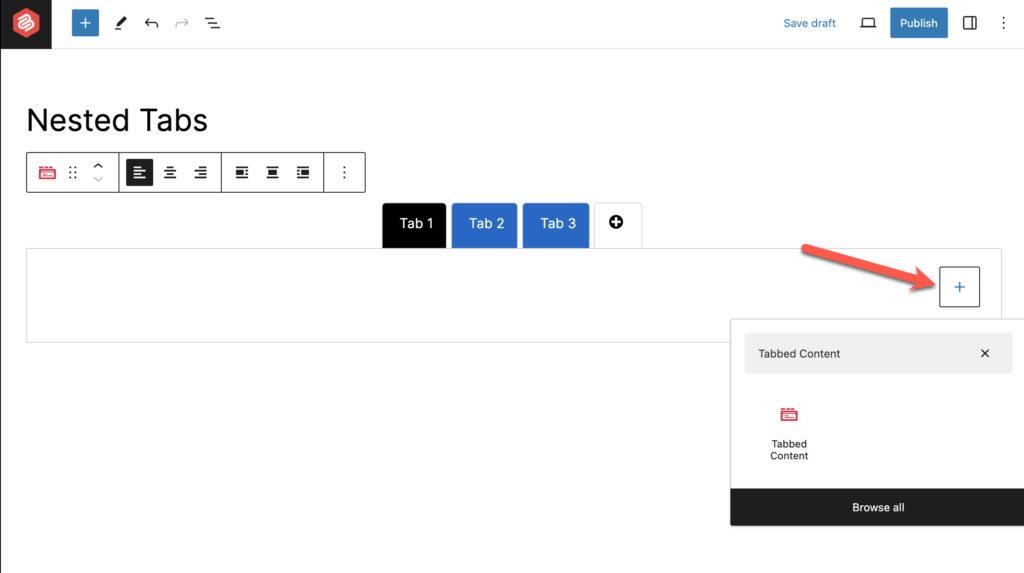The image size is (1024, 573).
Task: Switch to Tab 3
Action: click(x=556, y=225)
